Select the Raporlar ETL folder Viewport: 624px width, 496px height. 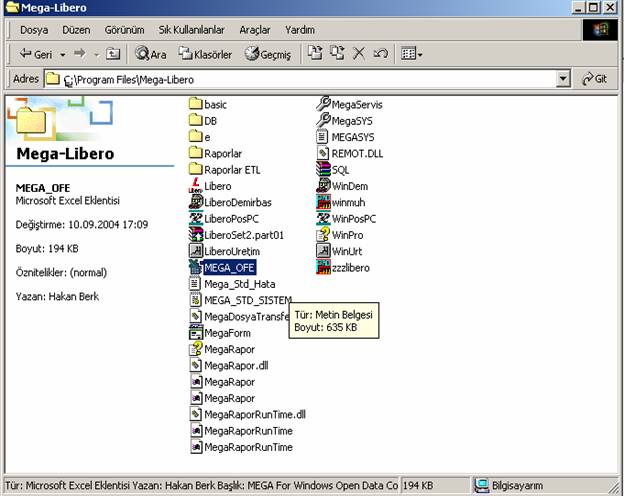[x=224, y=170]
